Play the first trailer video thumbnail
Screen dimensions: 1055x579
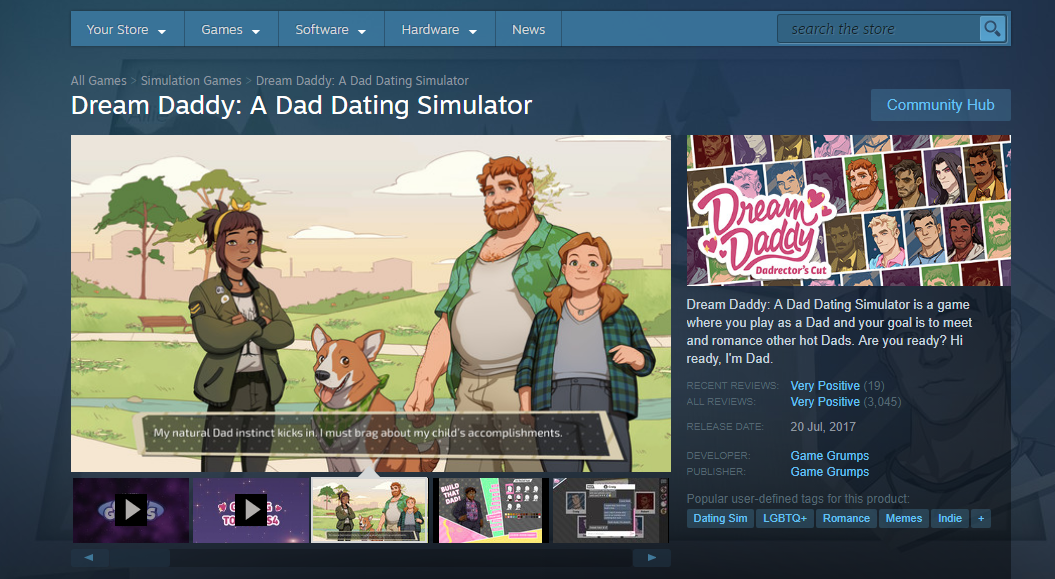131,510
